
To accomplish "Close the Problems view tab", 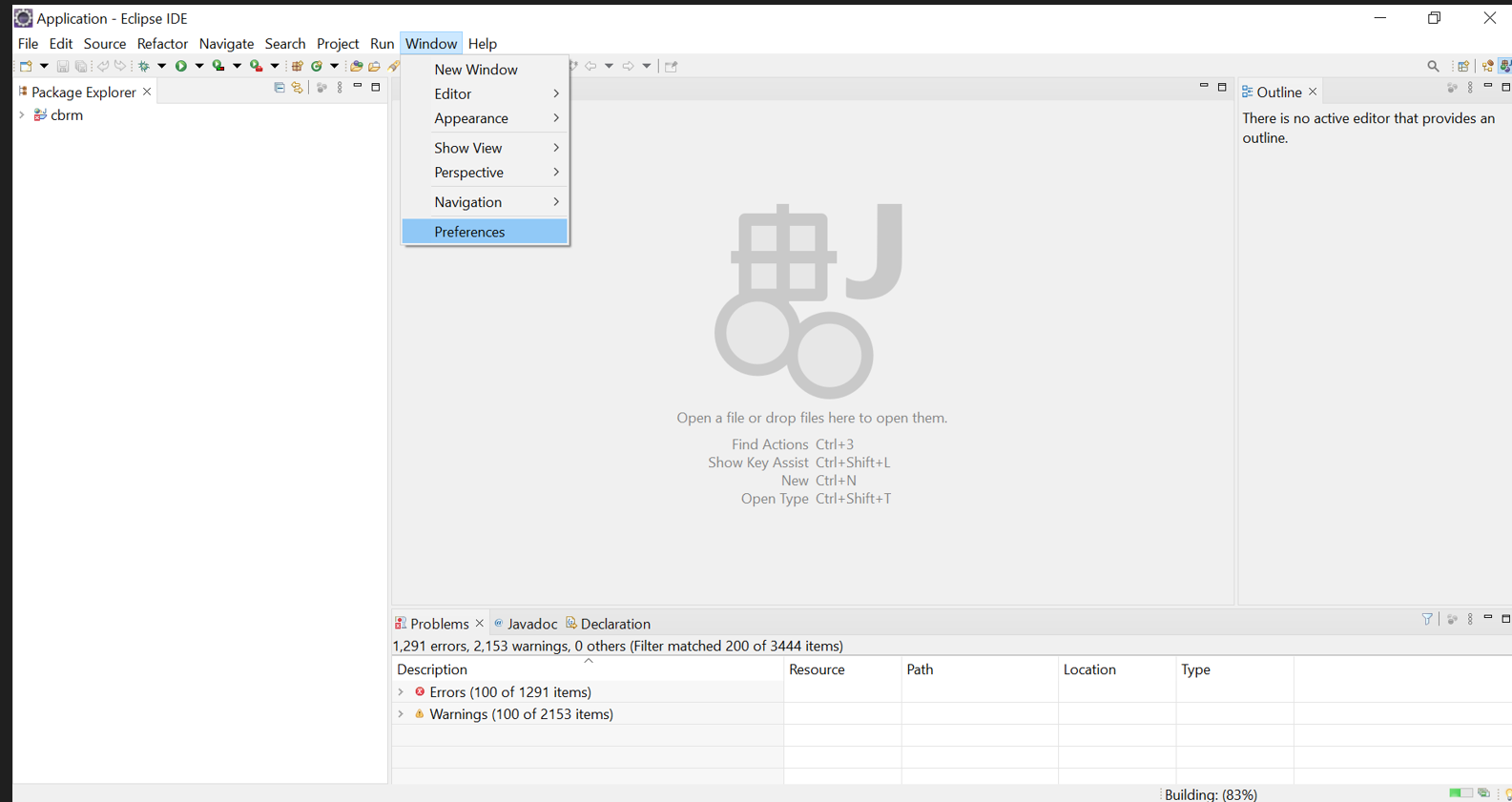I will [x=480, y=624].
